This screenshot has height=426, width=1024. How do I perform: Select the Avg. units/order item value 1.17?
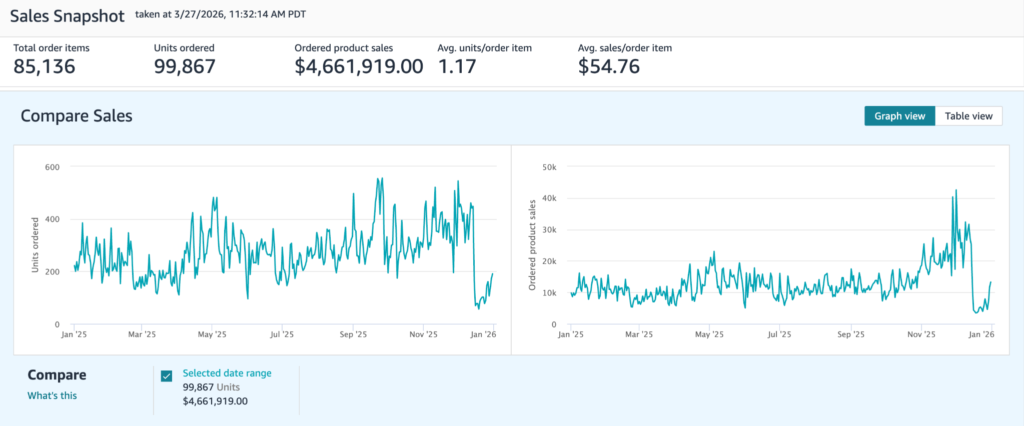(x=457, y=67)
